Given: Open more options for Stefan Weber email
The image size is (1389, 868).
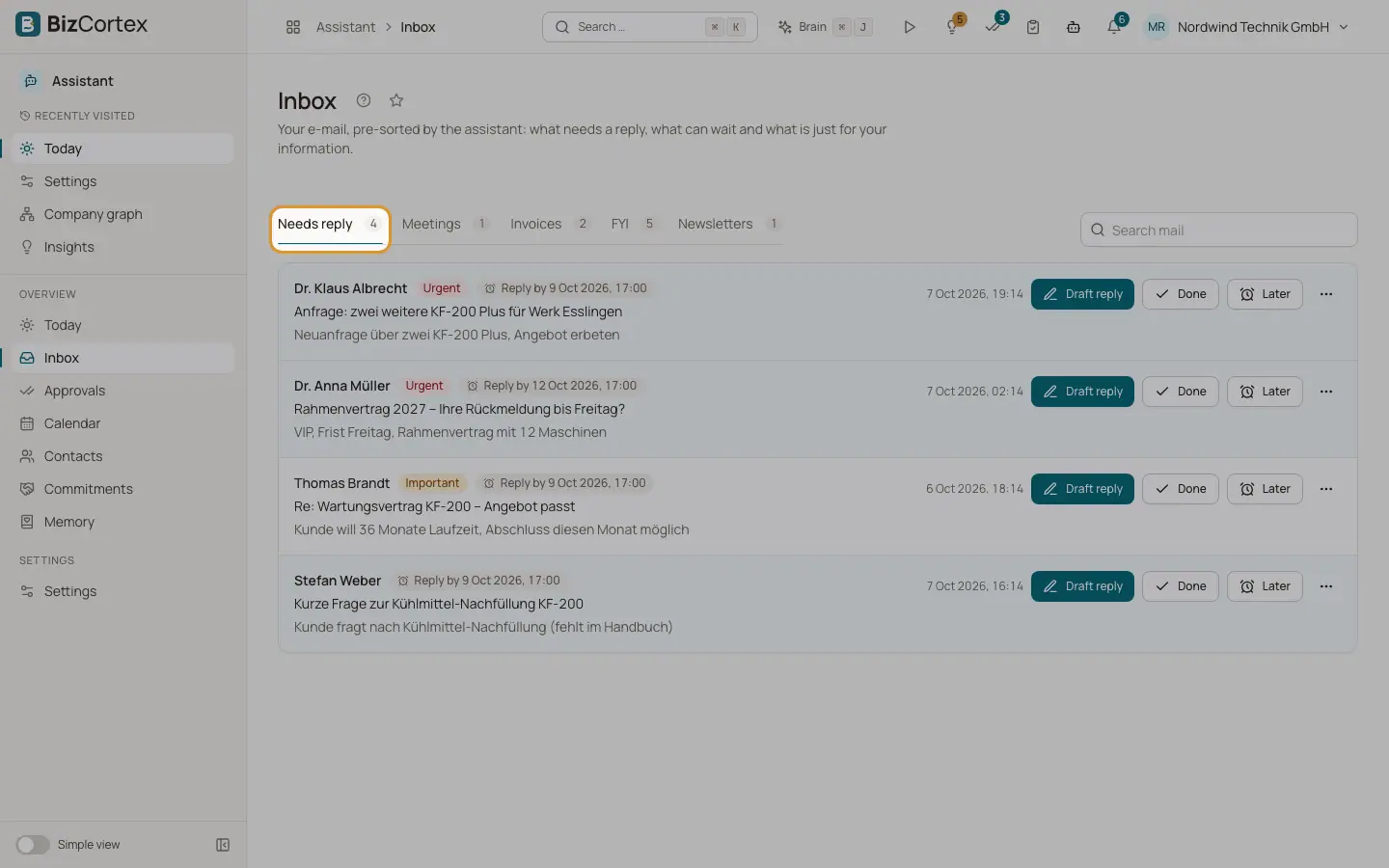Looking at the screenshot, I should click(x=1326, y=586).
